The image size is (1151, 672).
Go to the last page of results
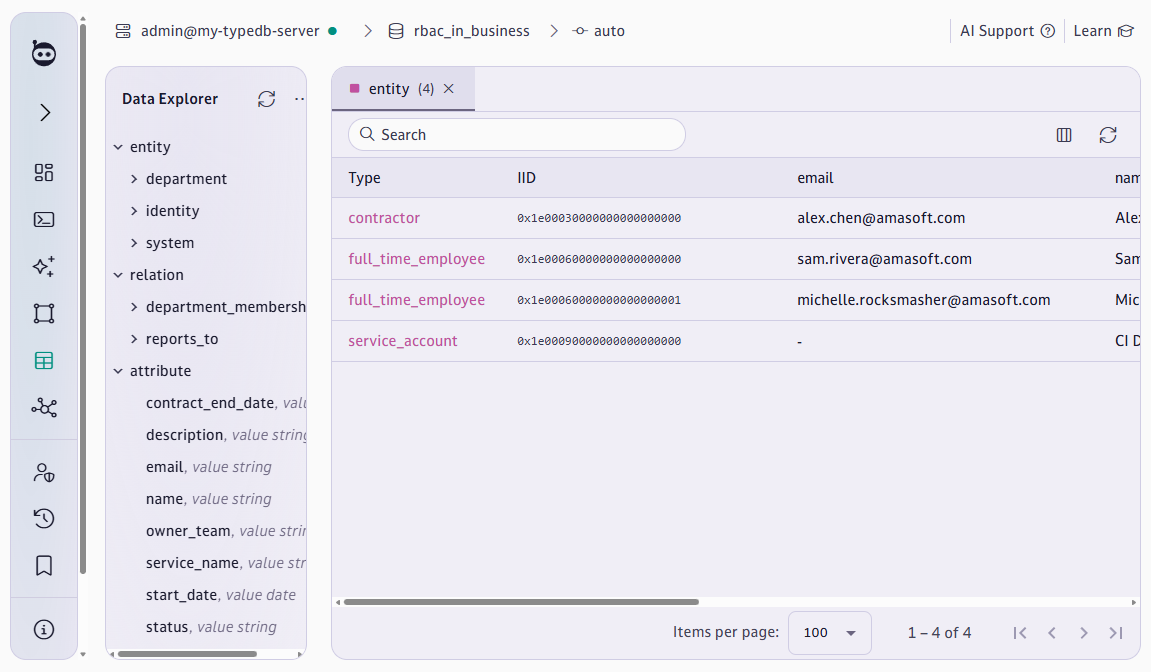1116,633
